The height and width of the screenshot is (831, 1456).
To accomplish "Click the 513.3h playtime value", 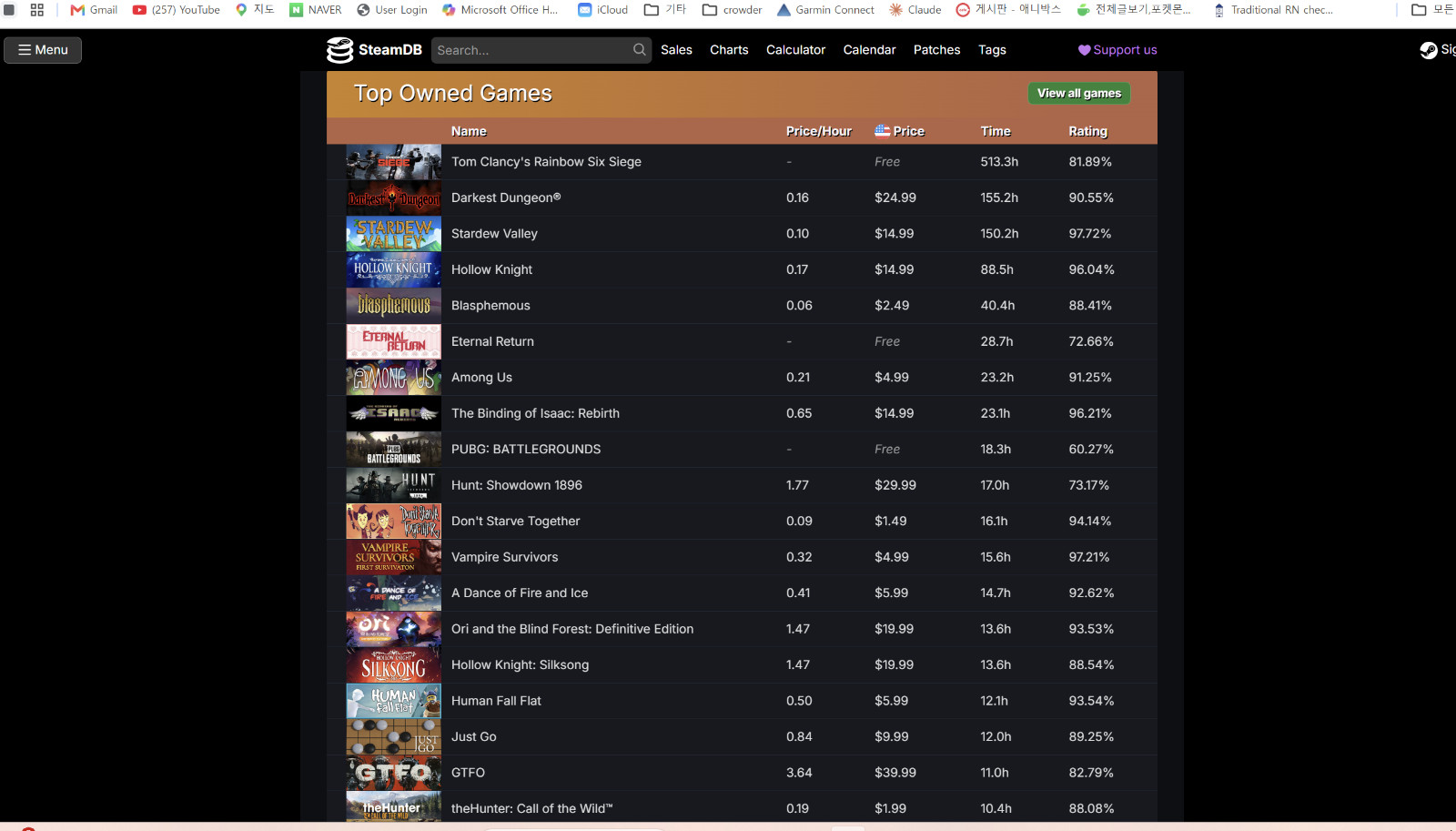I will click(x=999, y=162).
